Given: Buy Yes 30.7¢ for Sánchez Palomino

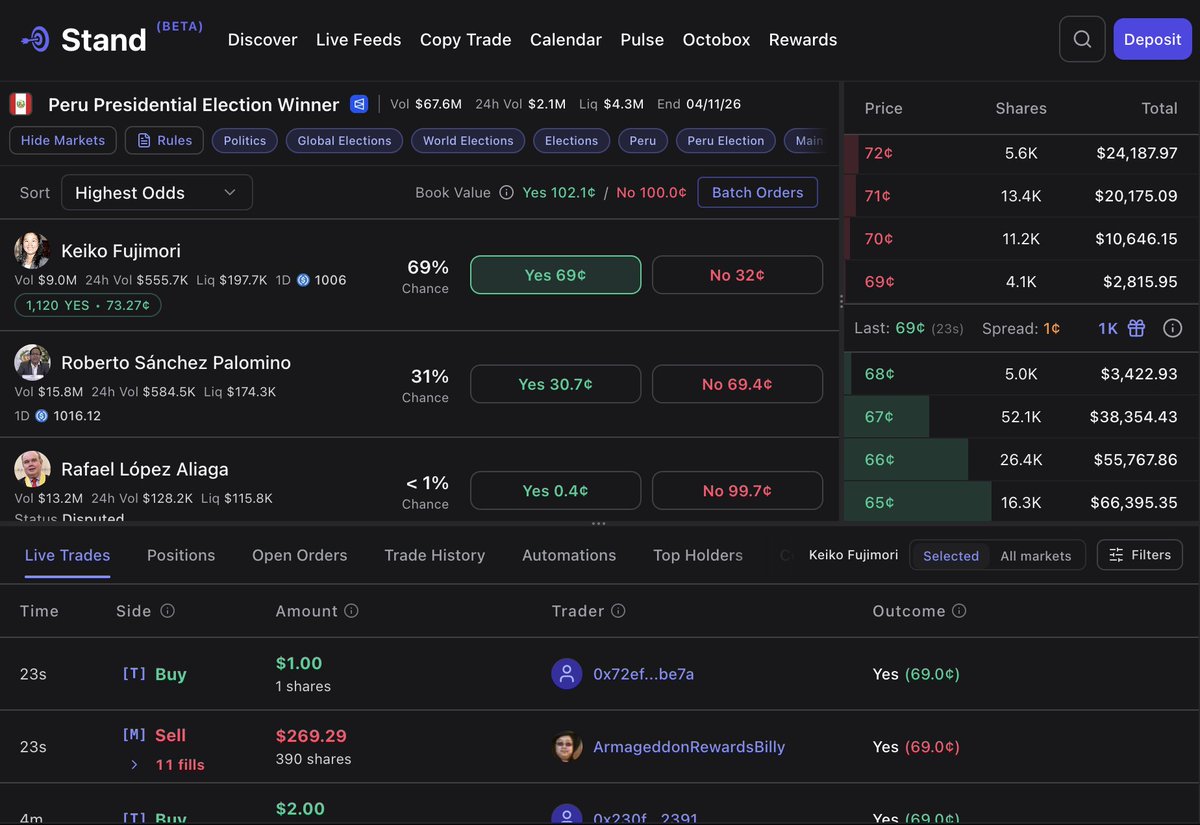Looking at the screenshot, I should [555, 384].
